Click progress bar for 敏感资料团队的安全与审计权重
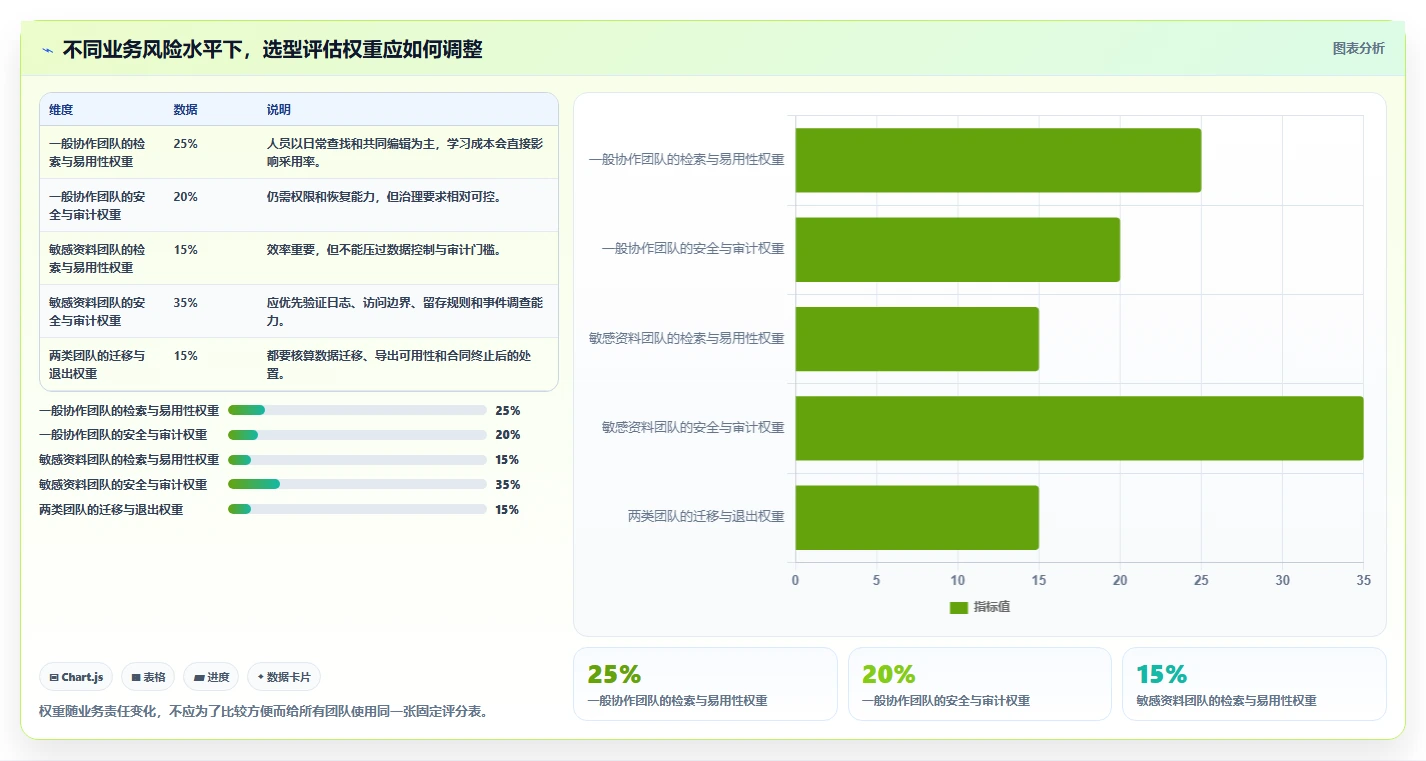Screen dimensions: 1426x761 (357, 484)
